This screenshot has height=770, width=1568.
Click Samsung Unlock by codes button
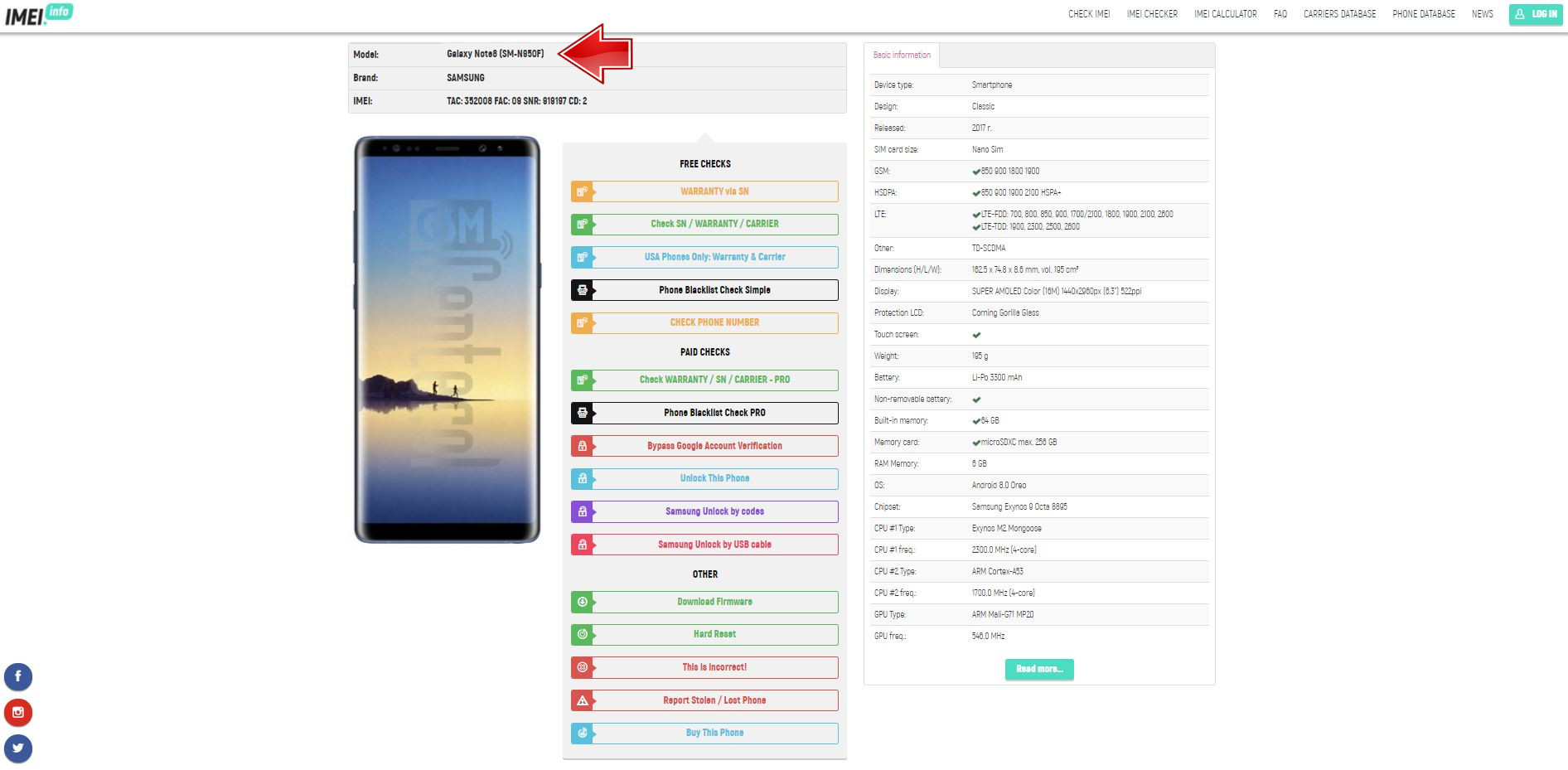(x=704, y=511)
